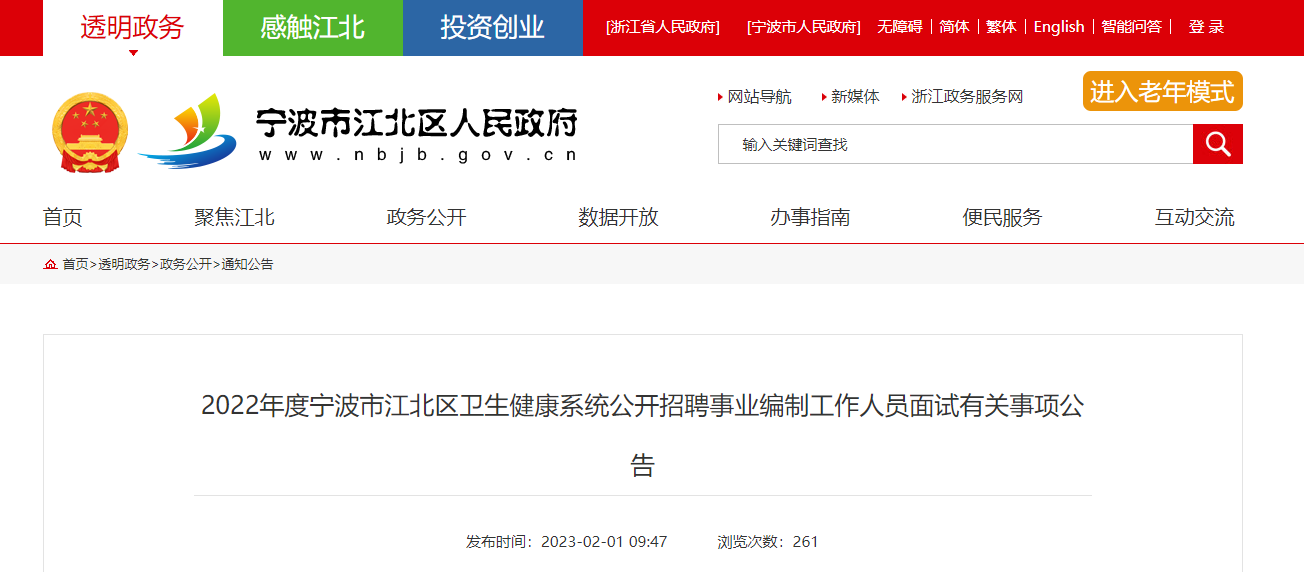Click the site title 宁波市江北区人民政府
This screenshot has width=1304, height=572.
[x=418, y=123]
